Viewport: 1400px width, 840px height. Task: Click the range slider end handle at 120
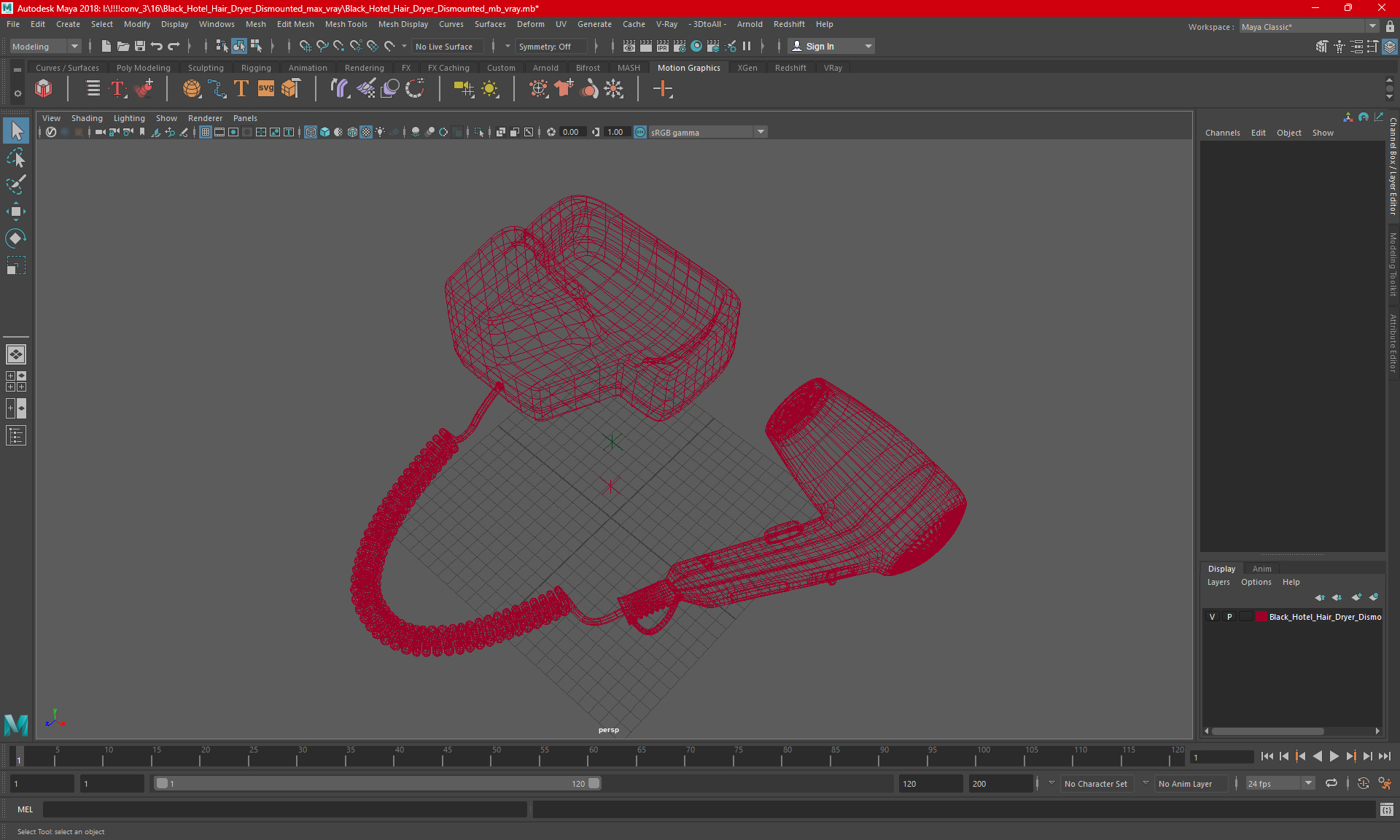[x=594, y=783]
